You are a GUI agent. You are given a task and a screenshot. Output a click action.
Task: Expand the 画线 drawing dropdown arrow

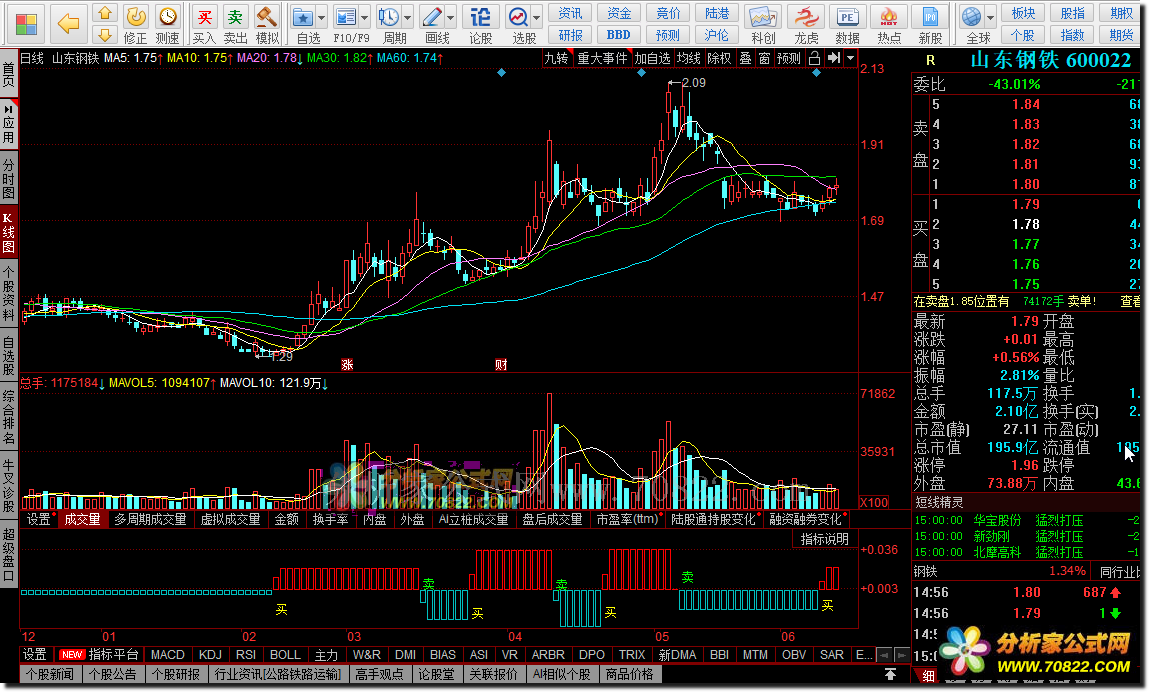(x=451, y=18)
